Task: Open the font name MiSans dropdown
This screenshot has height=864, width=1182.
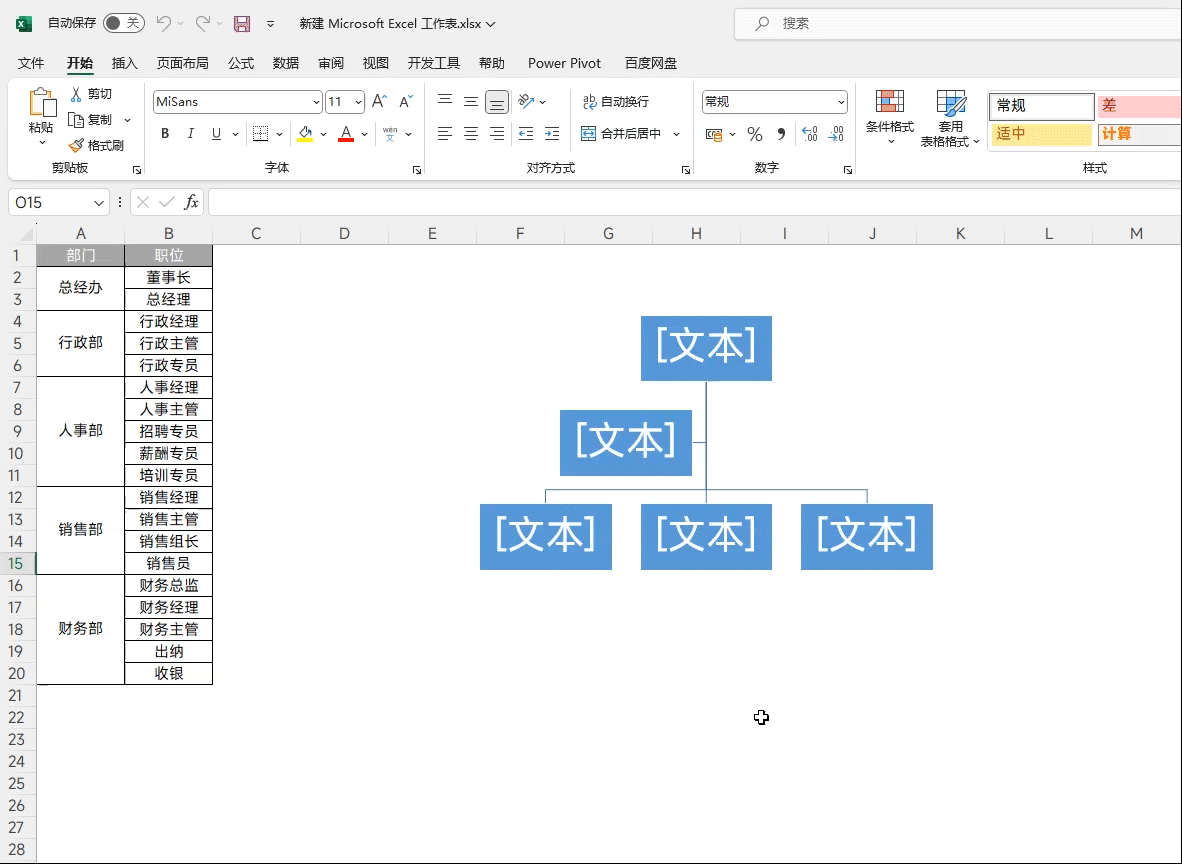Action: click(x=316, y=102)
